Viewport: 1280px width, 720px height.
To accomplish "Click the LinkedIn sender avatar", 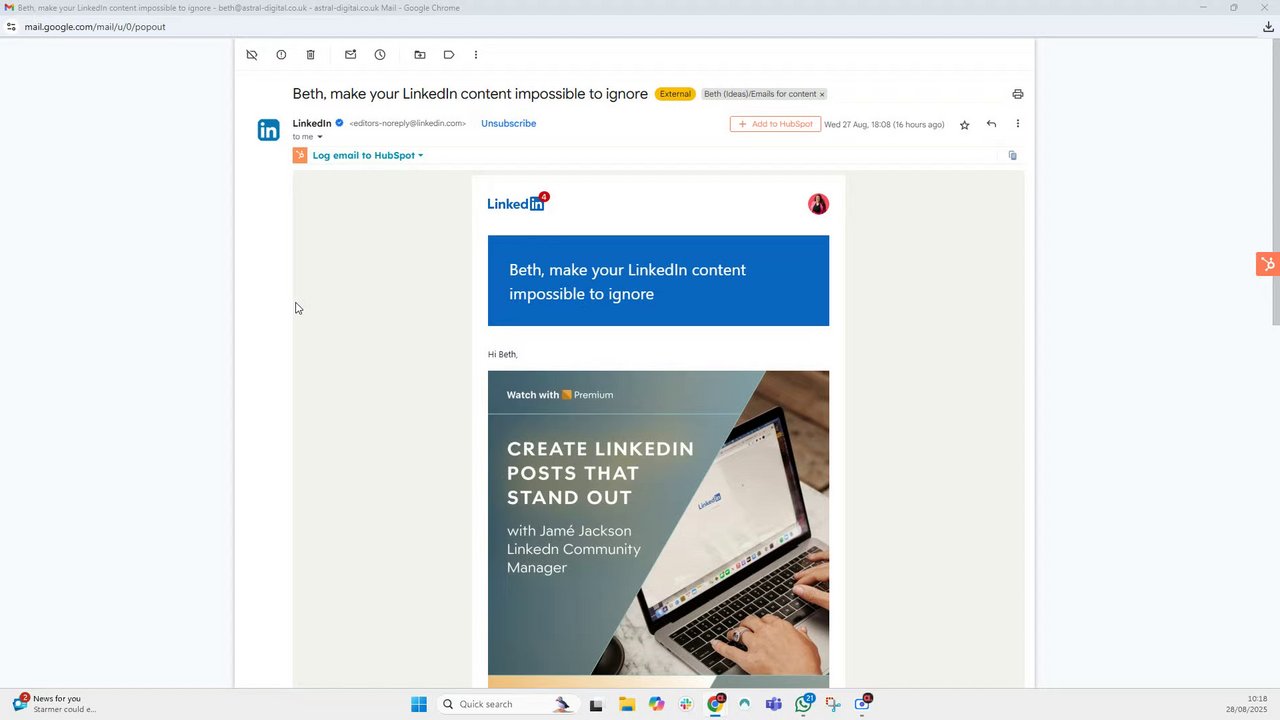I will coord(269,130).
